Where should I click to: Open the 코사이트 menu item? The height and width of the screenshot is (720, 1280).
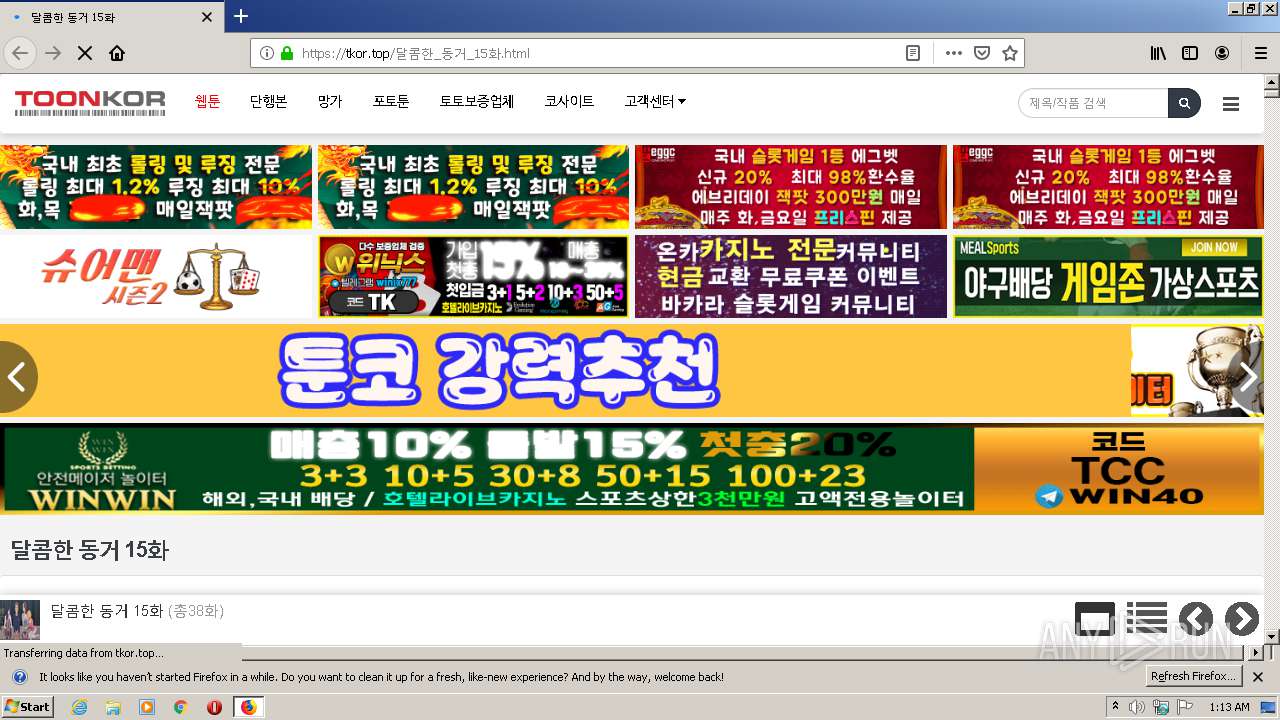coord(569,101)
